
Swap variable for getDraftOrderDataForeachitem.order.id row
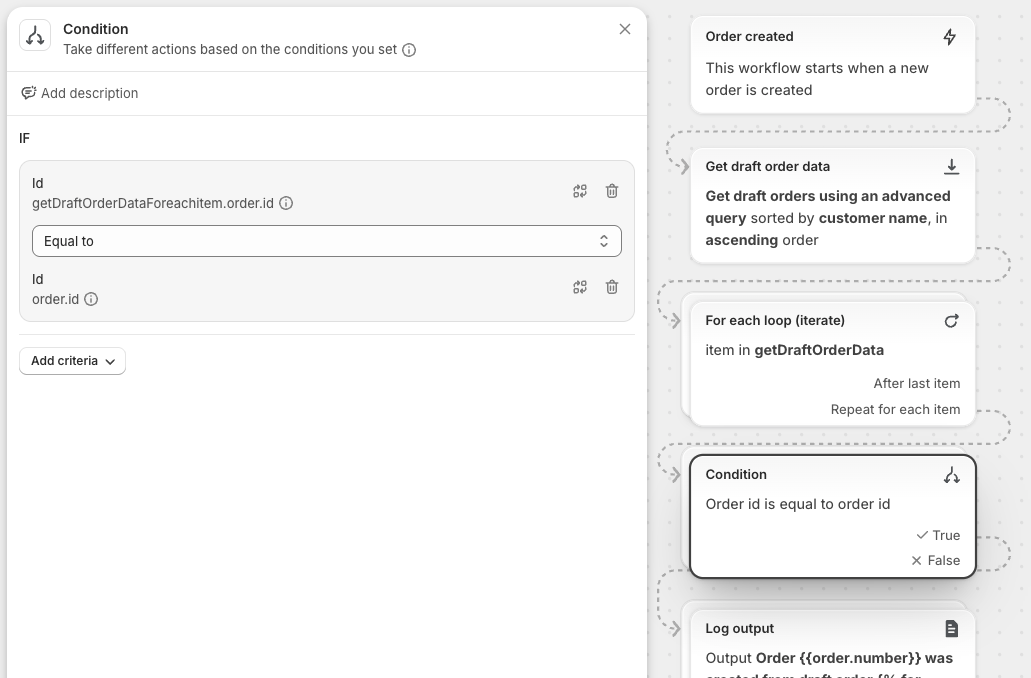pyautogui.click(x=580, y=191)
